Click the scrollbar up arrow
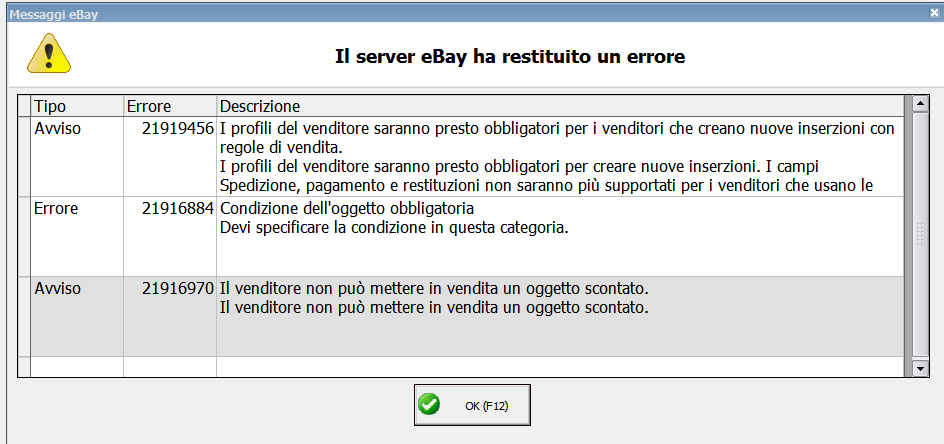This screenshot has height=444, width=944. (x=919, y=104)
